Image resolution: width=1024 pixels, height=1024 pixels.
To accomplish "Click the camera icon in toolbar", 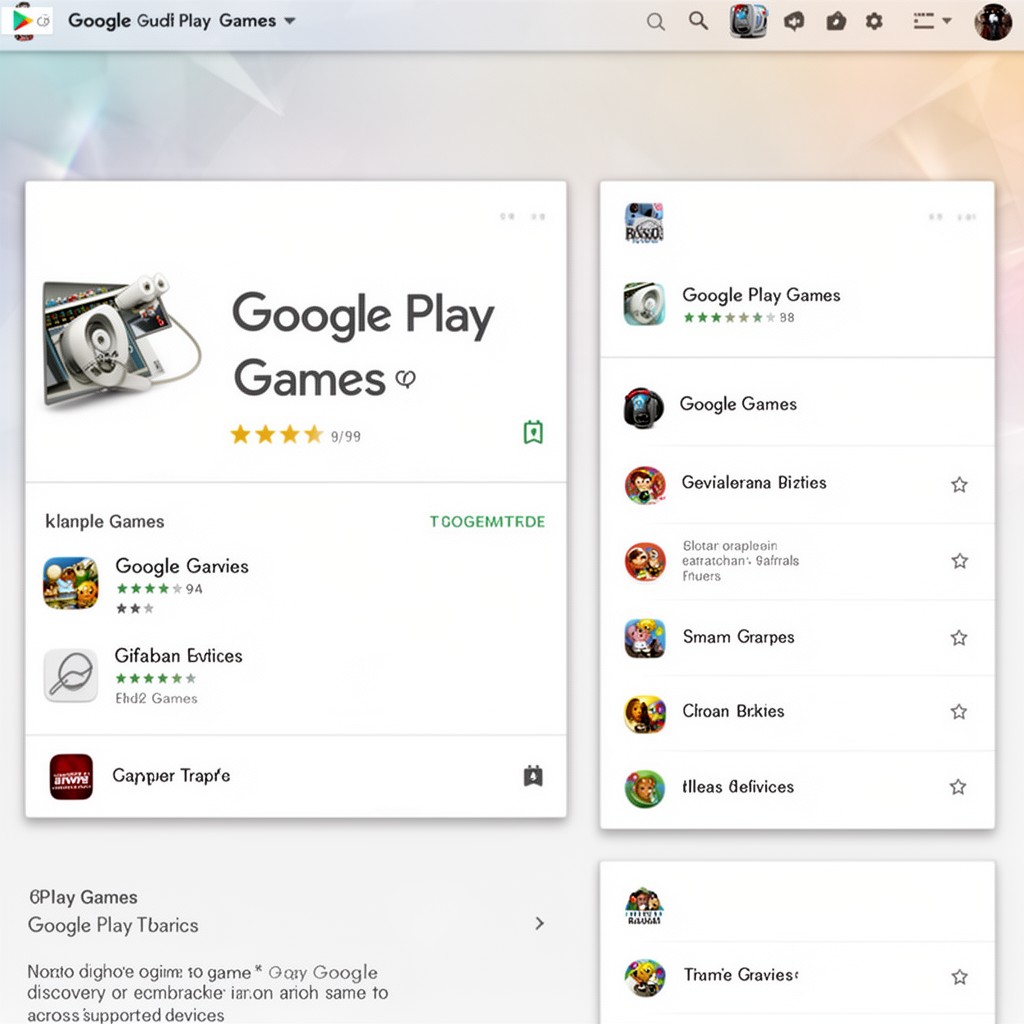I will pyautogui.click(x=836, y=22).
